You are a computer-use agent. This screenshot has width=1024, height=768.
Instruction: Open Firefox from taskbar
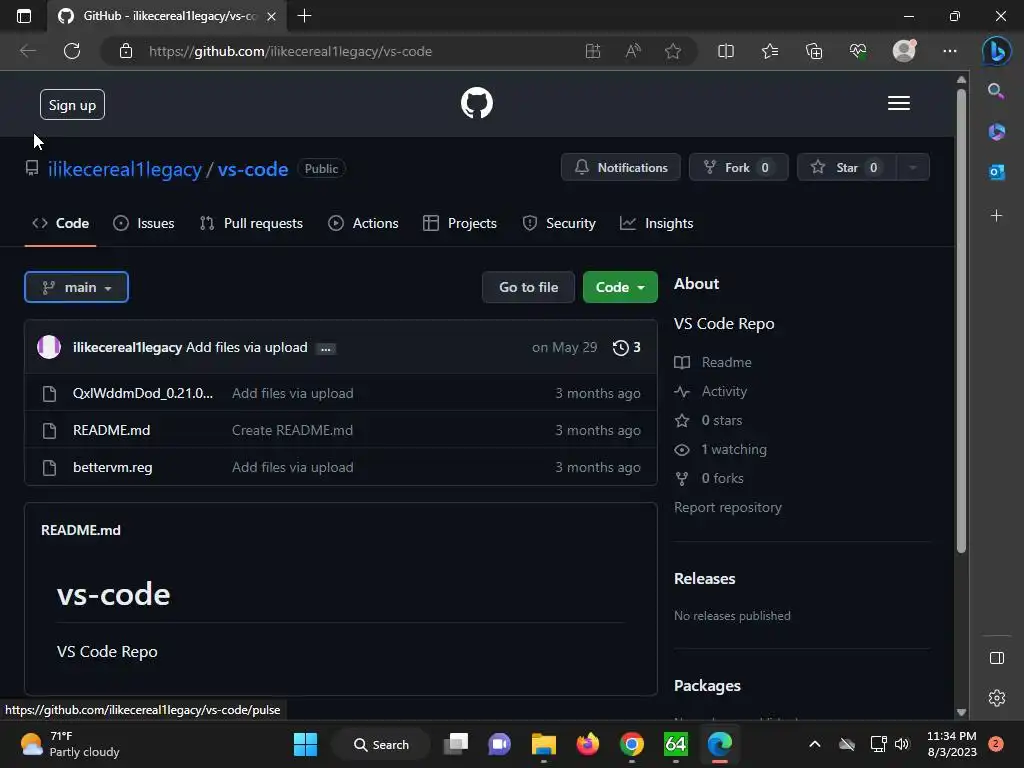(x=588, y=744)
